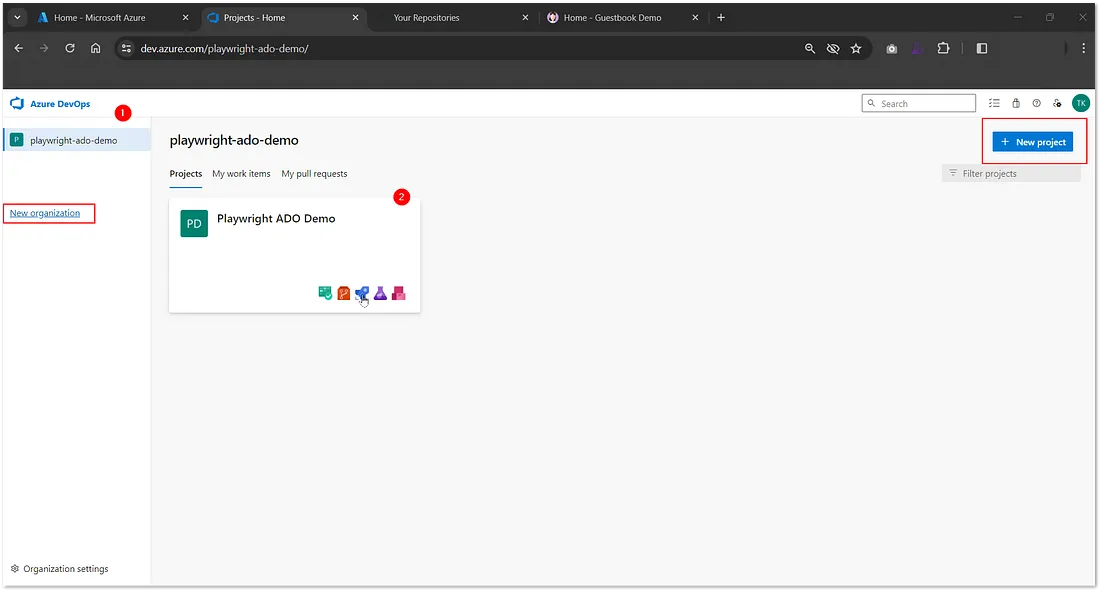Screen dimensions: 1100x591
Task: Select the My work items tab
Action: [x=241, y=174]
